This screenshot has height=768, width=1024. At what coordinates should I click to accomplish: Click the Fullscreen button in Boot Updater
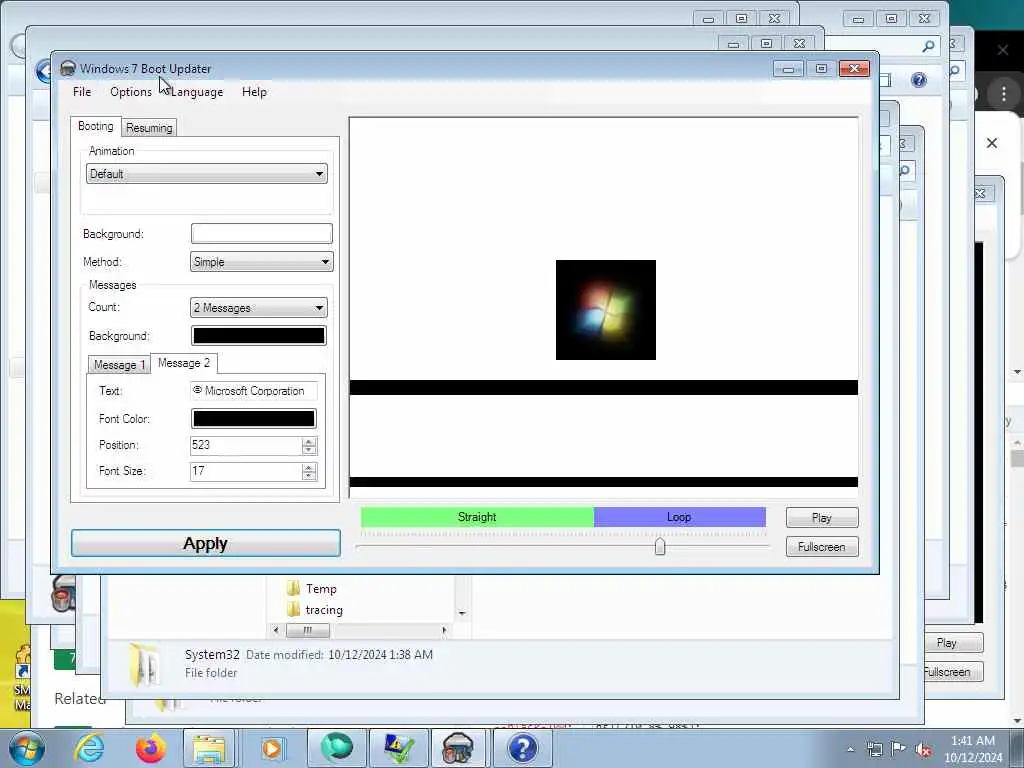[822, 547]
